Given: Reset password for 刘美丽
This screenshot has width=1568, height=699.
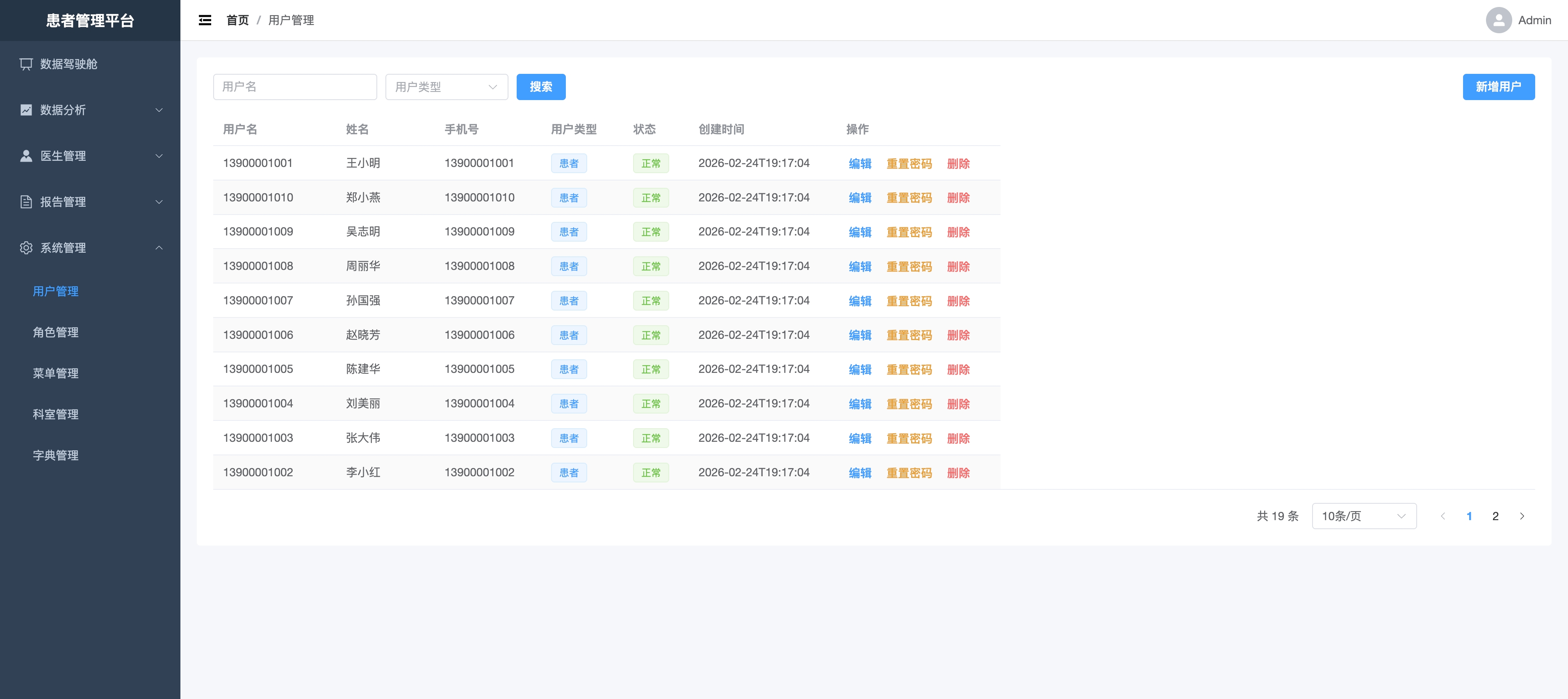Looking at the screenshot, I should pos(909,404).
